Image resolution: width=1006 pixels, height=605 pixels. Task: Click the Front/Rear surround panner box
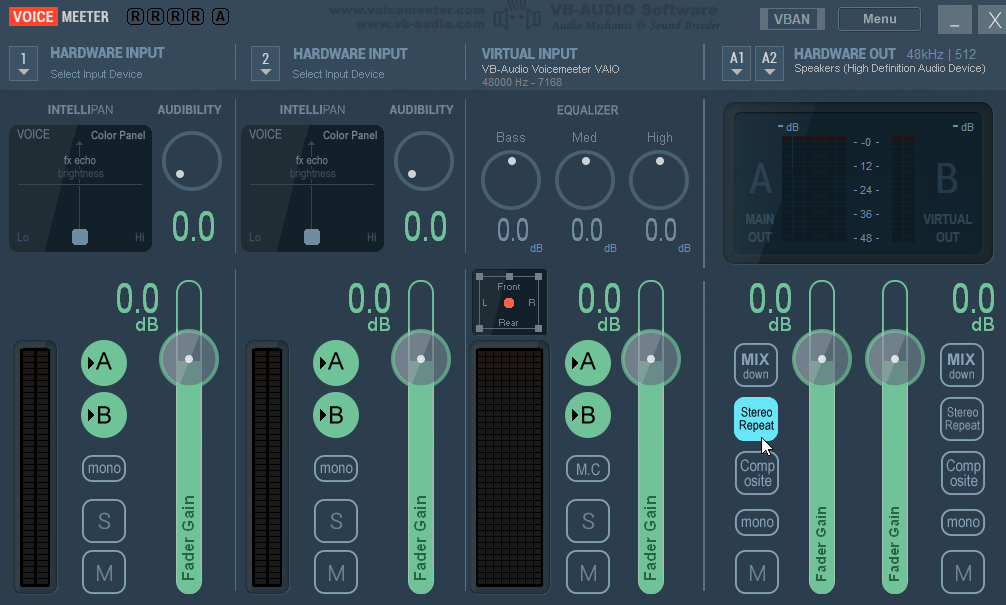click(509, 303)
